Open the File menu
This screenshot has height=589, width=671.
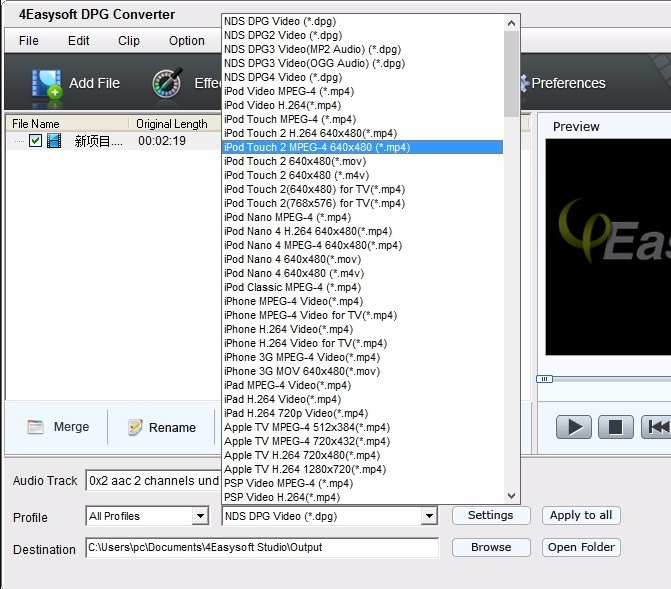[x=29, y=41]
